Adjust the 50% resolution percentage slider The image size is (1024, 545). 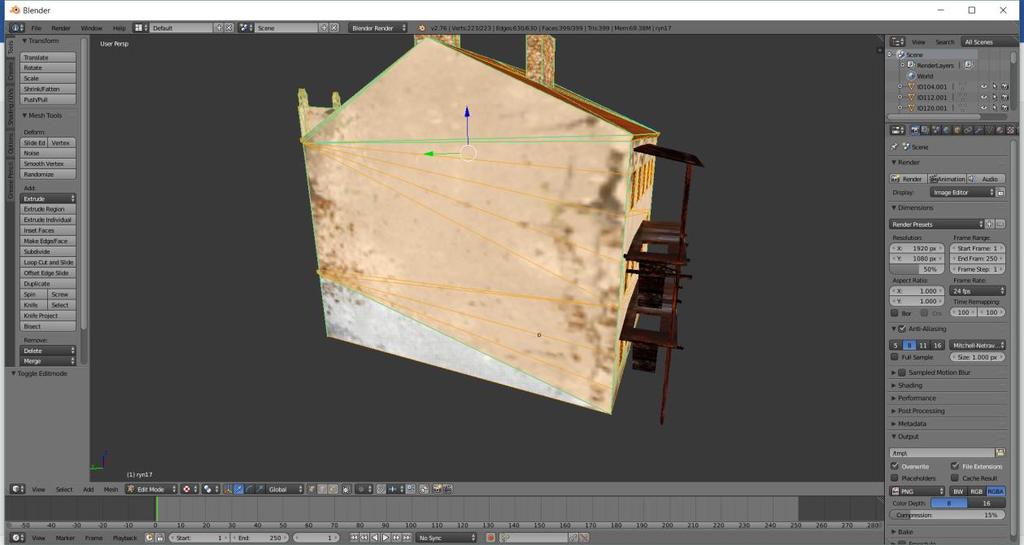918,269
